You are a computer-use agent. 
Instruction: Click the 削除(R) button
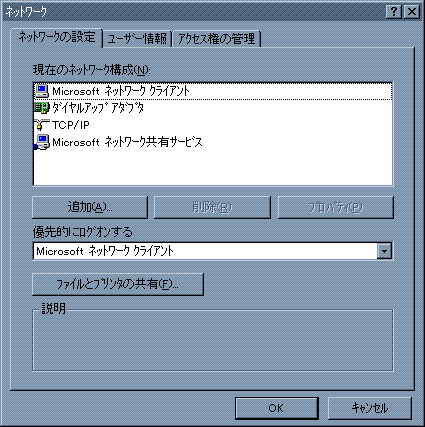[212, 207]
